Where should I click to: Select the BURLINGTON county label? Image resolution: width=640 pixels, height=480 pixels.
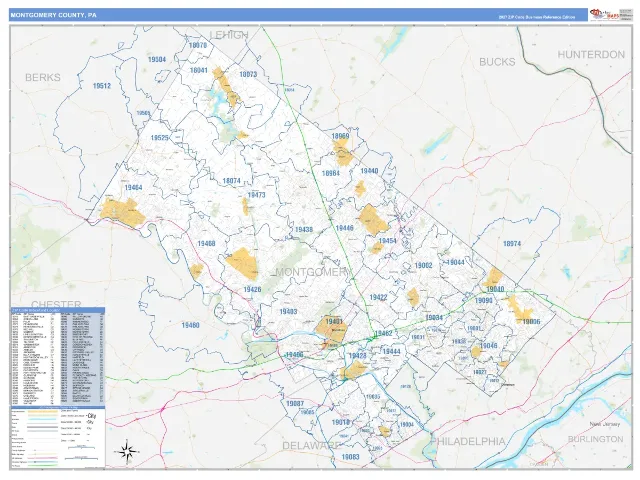tap(596, 439)
